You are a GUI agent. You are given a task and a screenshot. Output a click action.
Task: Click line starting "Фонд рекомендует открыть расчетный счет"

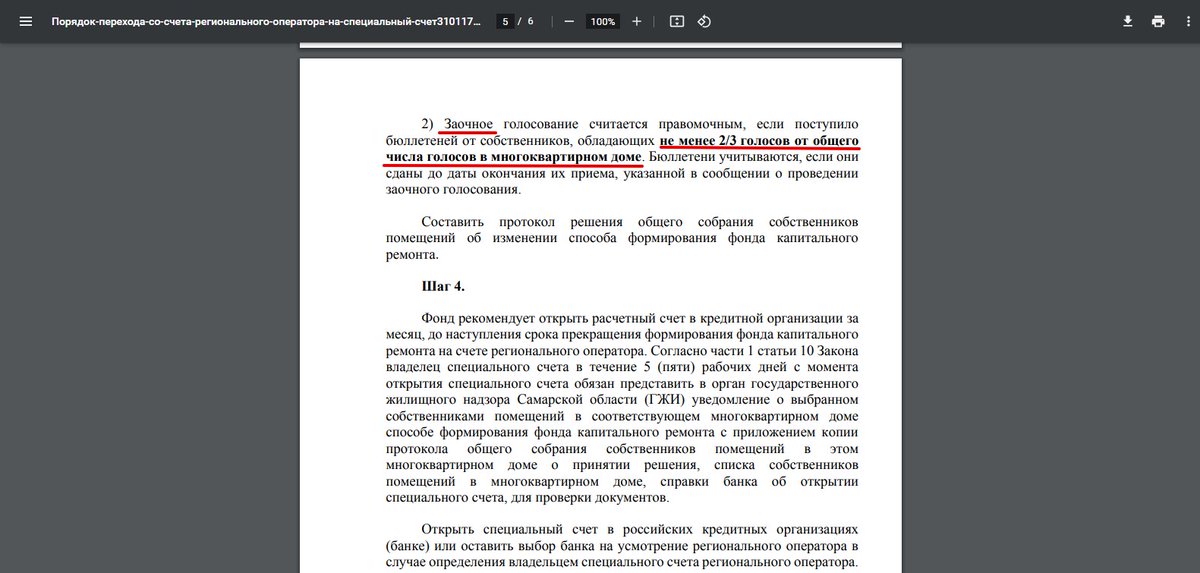point(640,319)
